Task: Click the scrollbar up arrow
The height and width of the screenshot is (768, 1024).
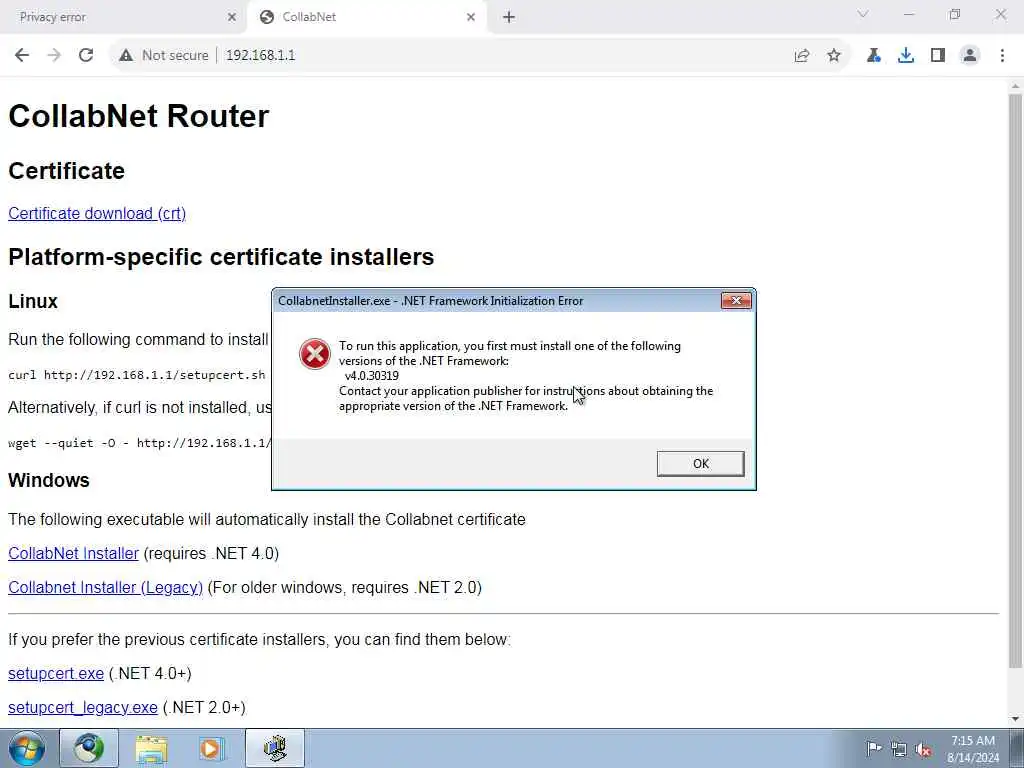Action: point(1016,86)
